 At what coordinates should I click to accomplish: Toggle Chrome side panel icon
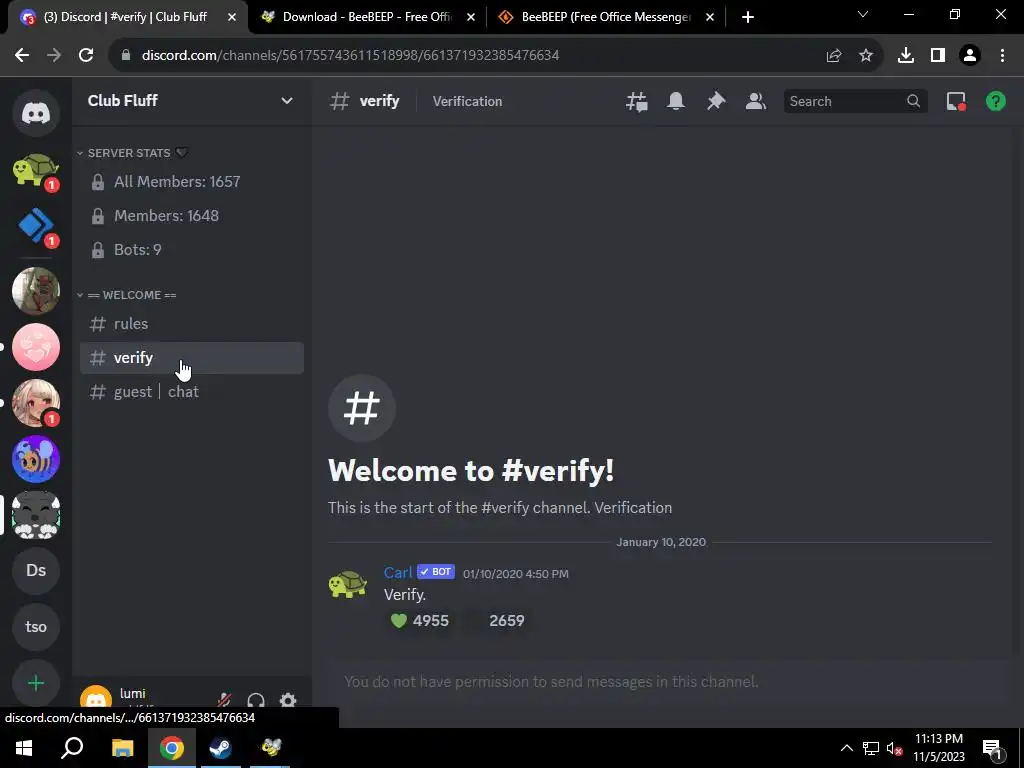[938, 56]
